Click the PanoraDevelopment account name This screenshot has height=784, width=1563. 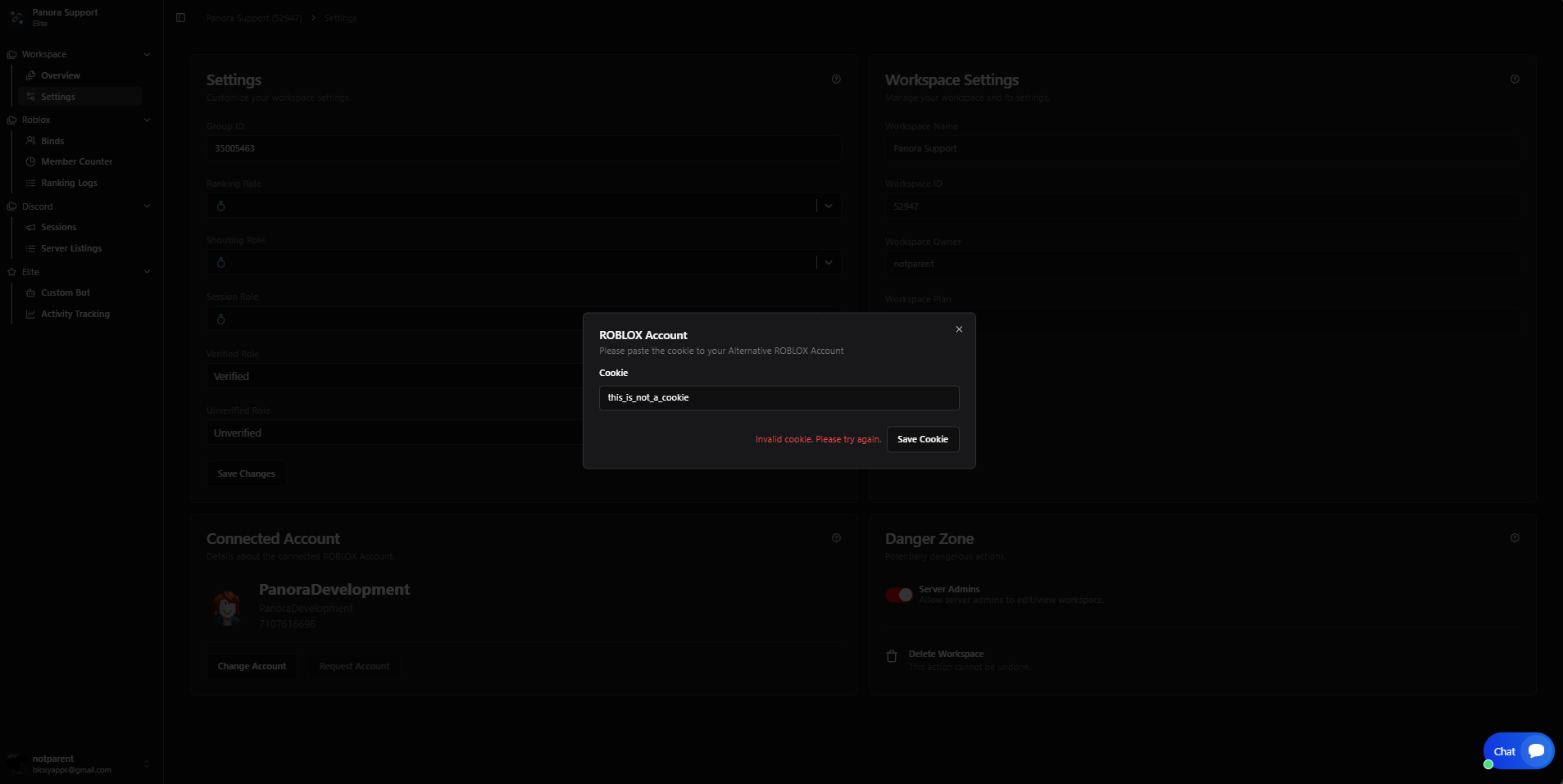coord(334,589)
